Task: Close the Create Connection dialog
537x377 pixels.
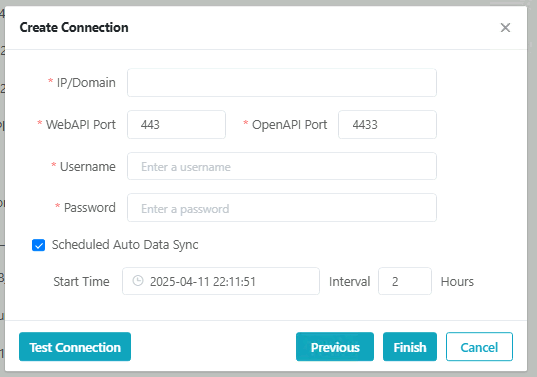Action: pos(505,27)
